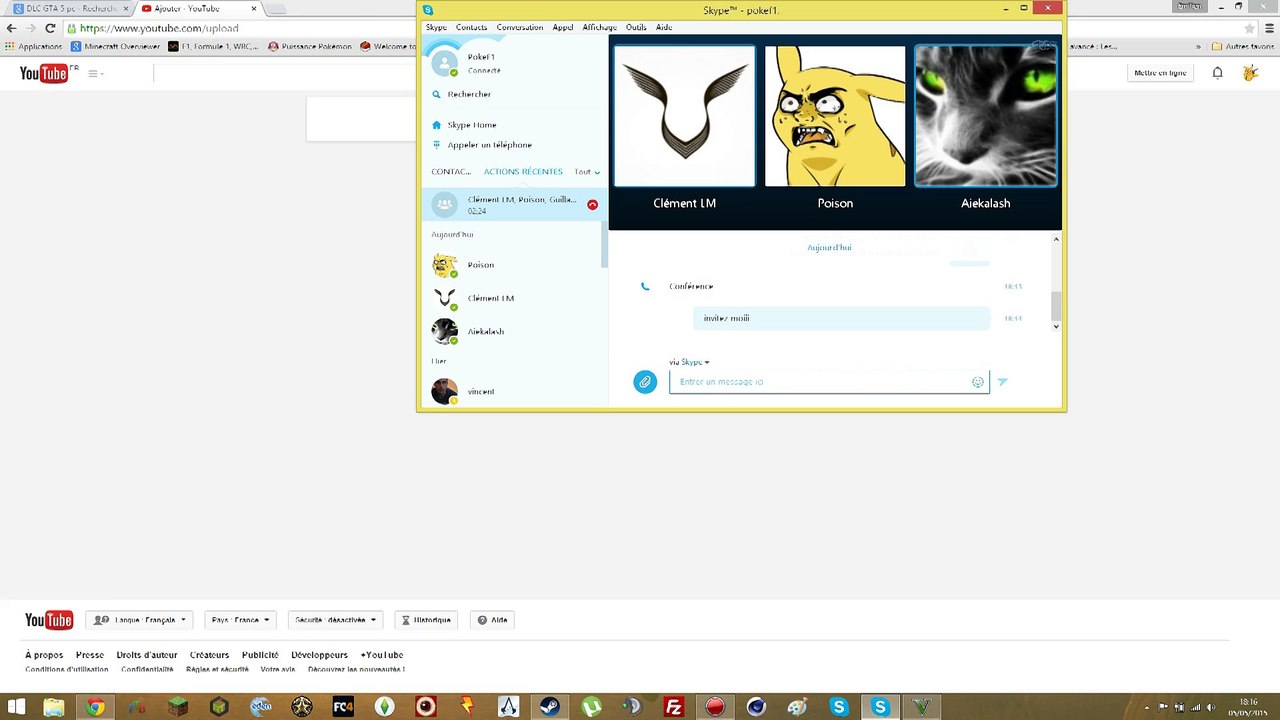This screenshot has width=1280, height=720.
Task: Click the chat scrollbar down arrow
Action: [1056, 326]
